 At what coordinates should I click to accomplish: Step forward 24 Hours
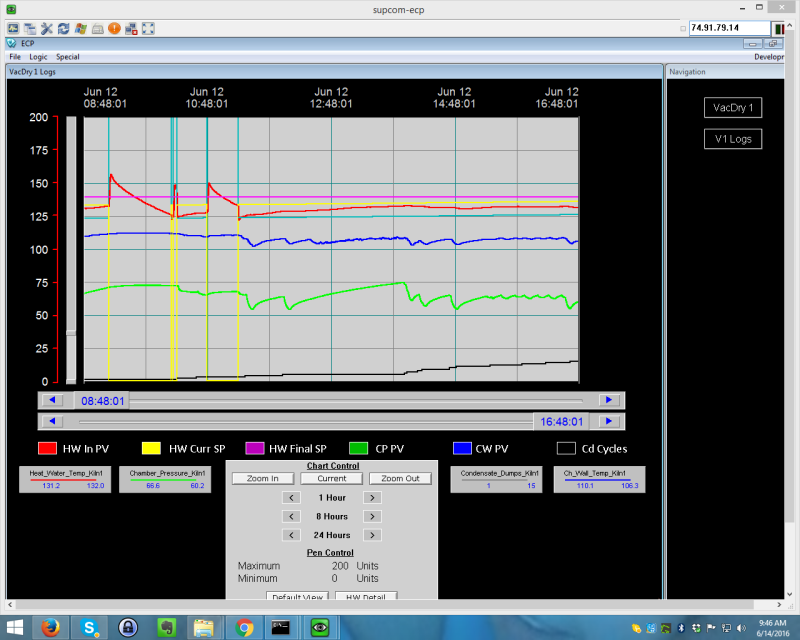tap(372, 535)
